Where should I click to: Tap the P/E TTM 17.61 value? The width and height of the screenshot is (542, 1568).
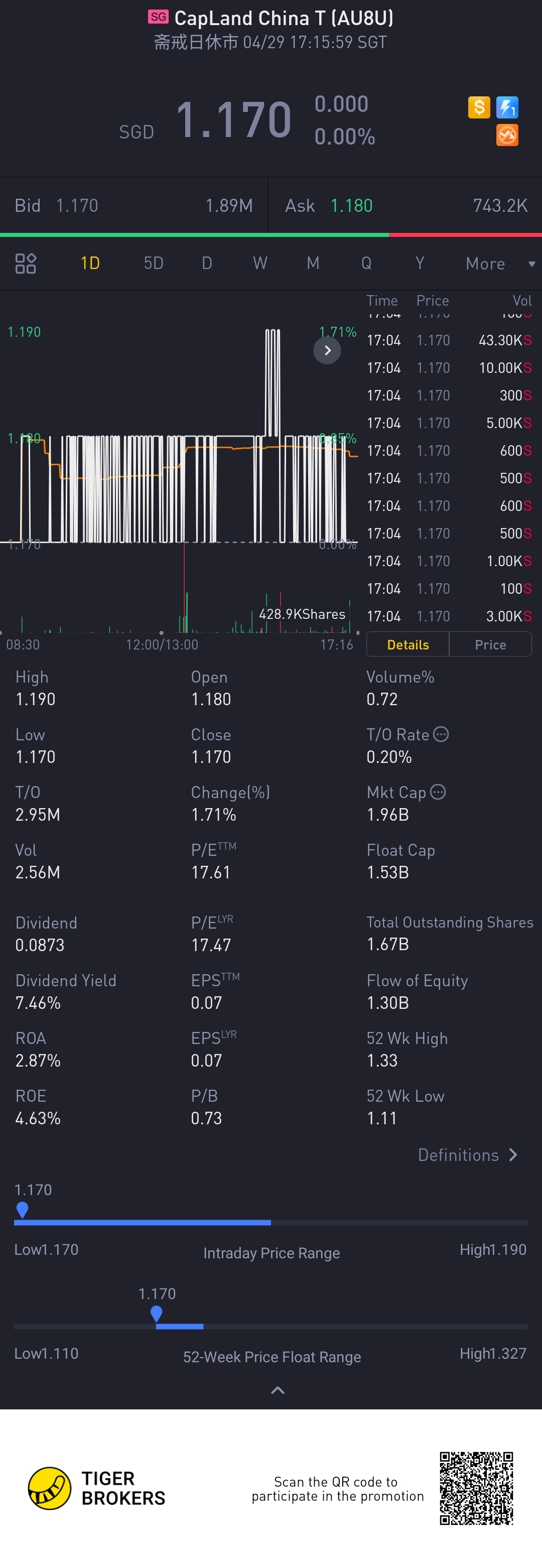[210, 872]
